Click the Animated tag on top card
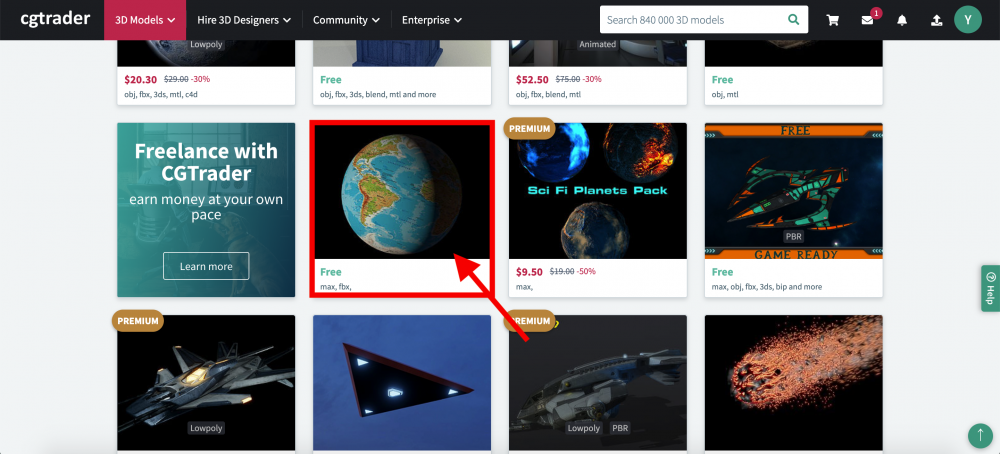This screenshot has height=454, width=1000. (598, 45)
